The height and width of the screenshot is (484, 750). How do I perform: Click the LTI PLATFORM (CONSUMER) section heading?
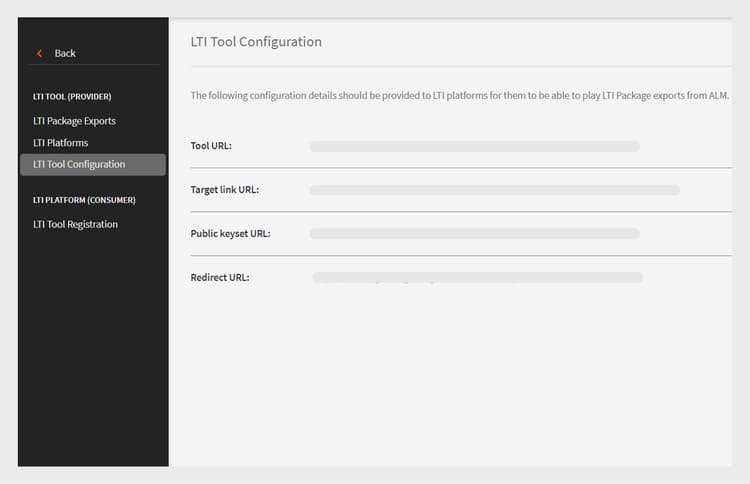pos(84,200)
